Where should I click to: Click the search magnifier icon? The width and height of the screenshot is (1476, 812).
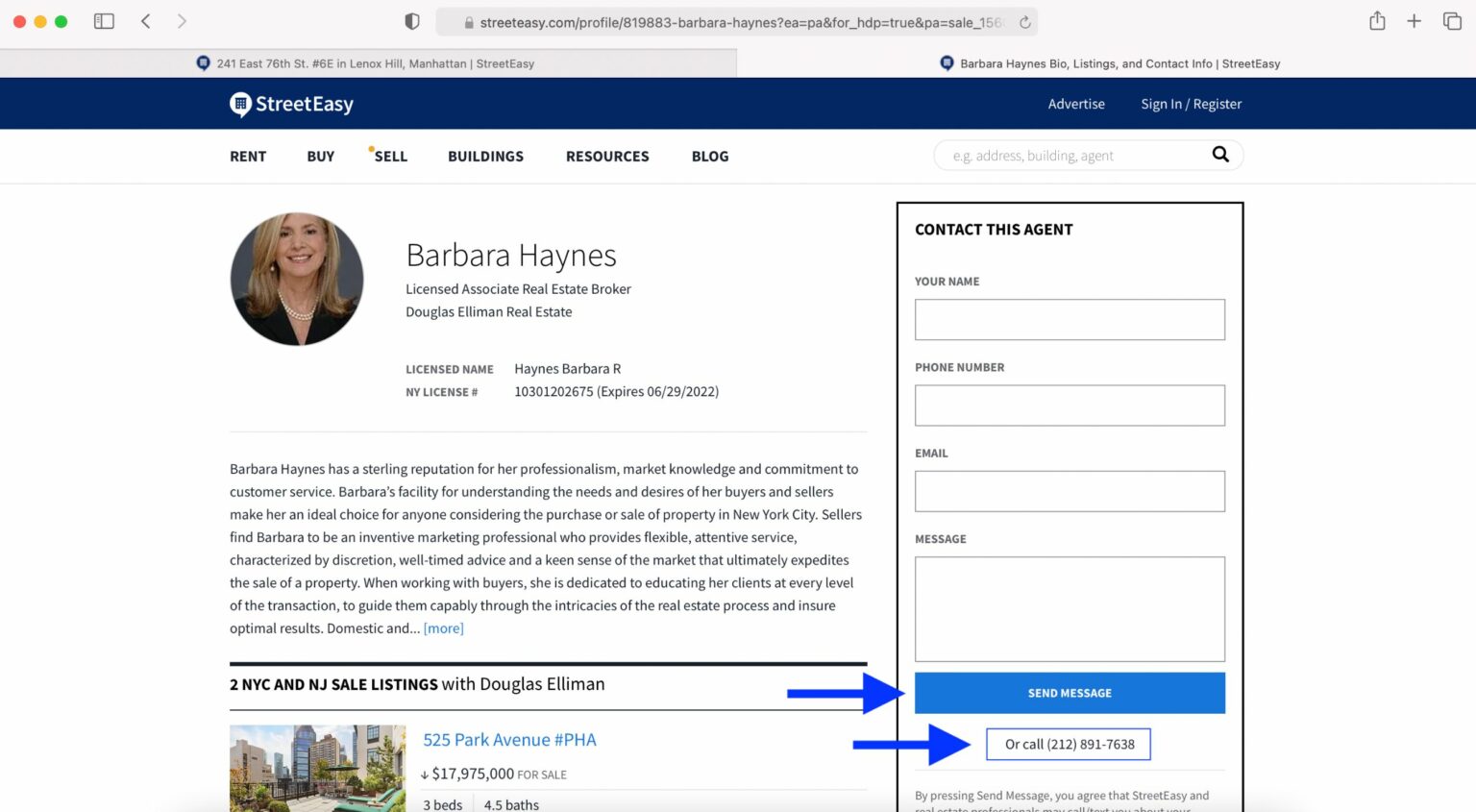[x=1220, y=154]
